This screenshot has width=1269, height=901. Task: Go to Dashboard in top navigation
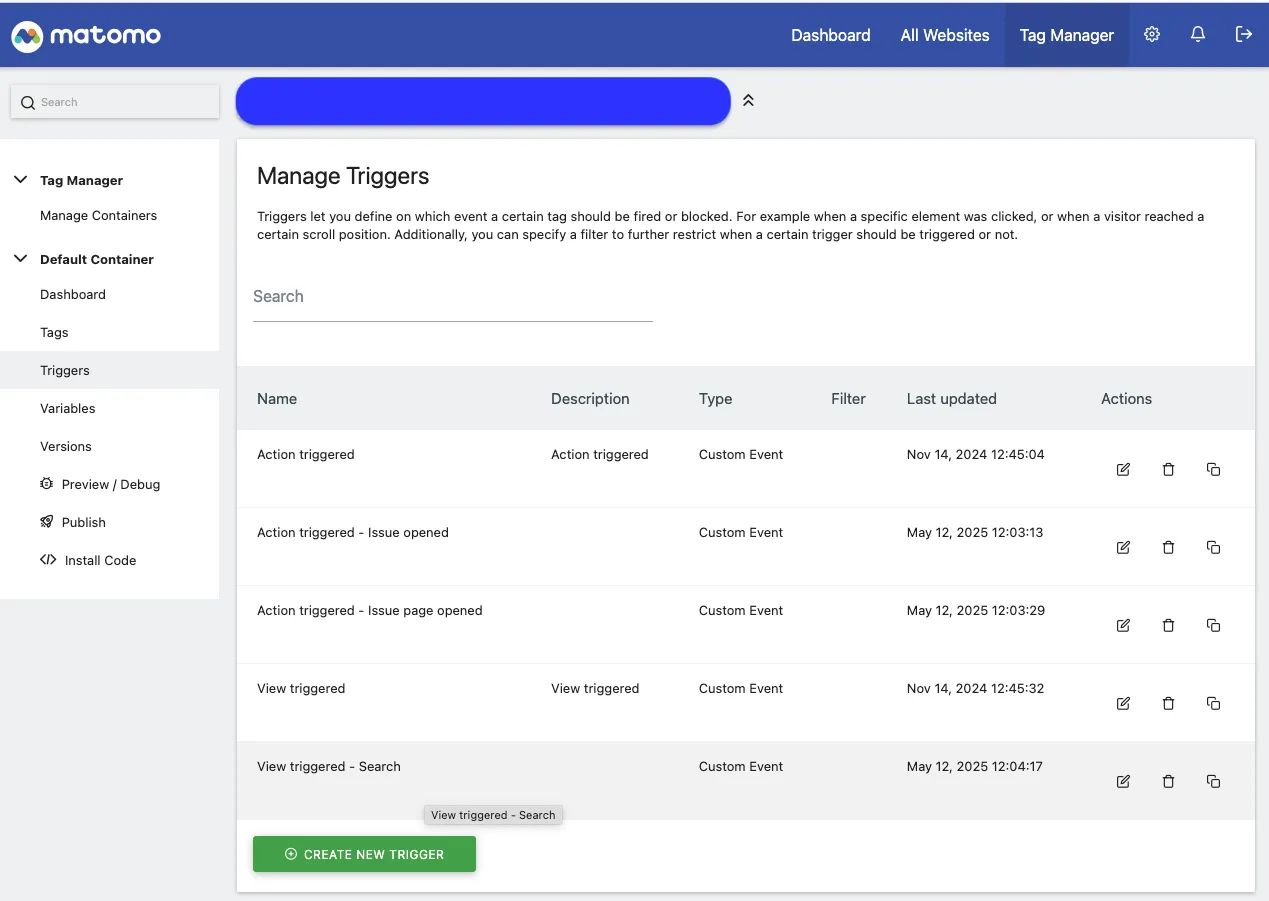pyautogui.click(x=831, y=35)
